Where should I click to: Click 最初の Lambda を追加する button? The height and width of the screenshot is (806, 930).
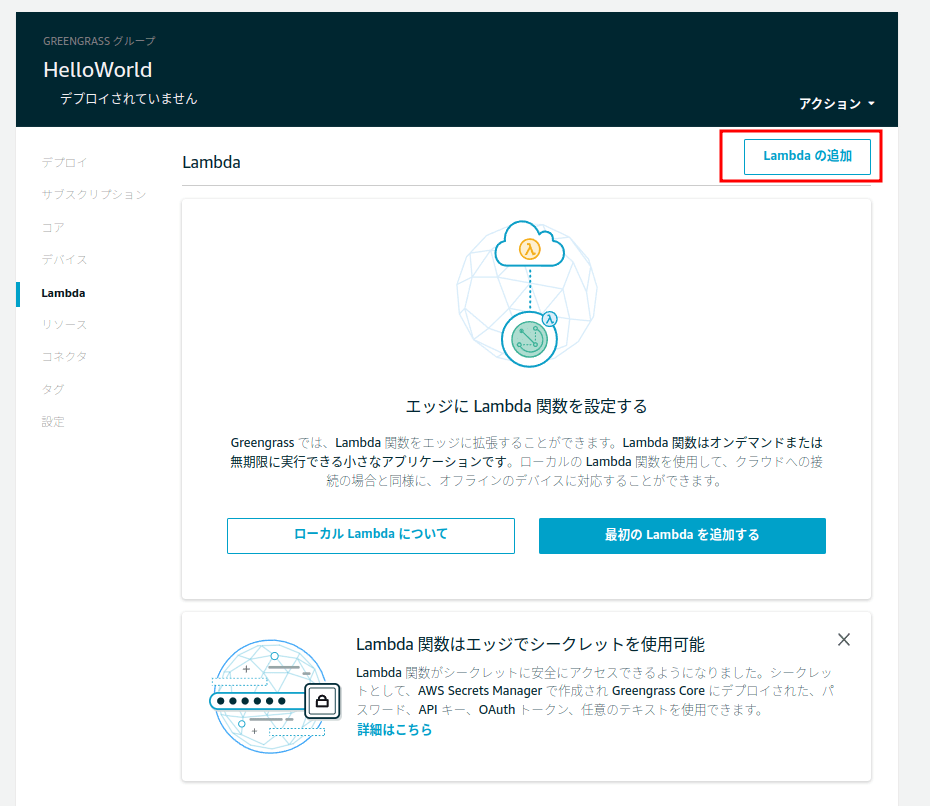pyautogui.click(x=682, y=536)
